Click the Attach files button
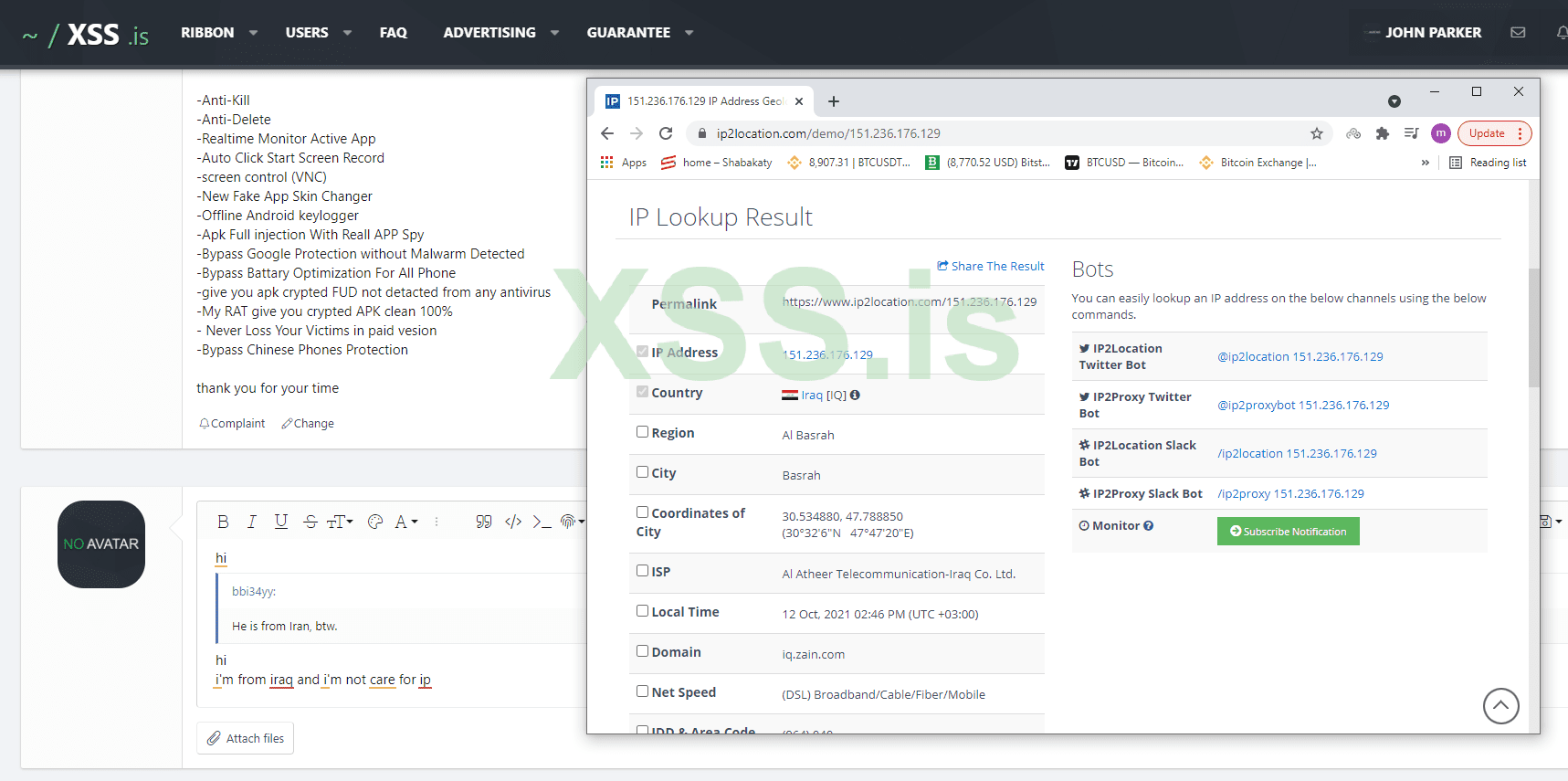The width and height of the screenshot is (1568, 781). [245, 738]
